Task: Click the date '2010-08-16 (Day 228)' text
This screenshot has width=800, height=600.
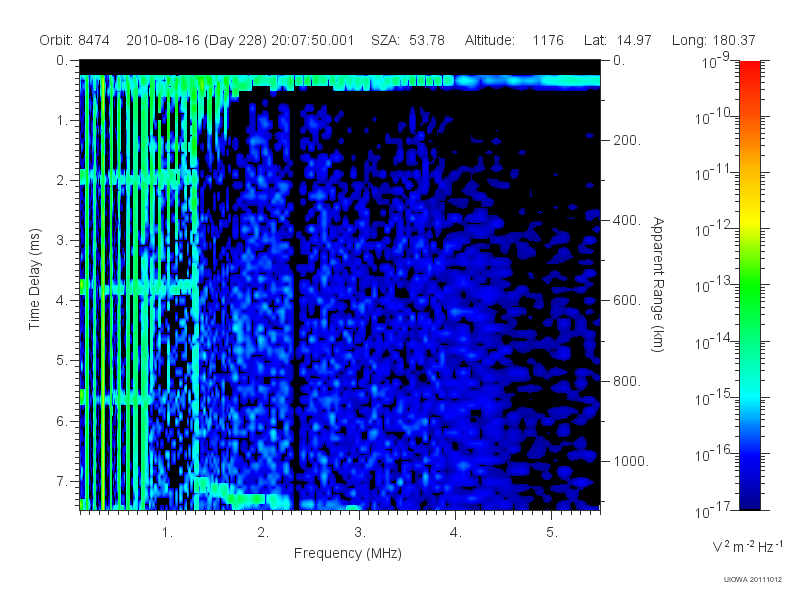Action: pos(196,40)
